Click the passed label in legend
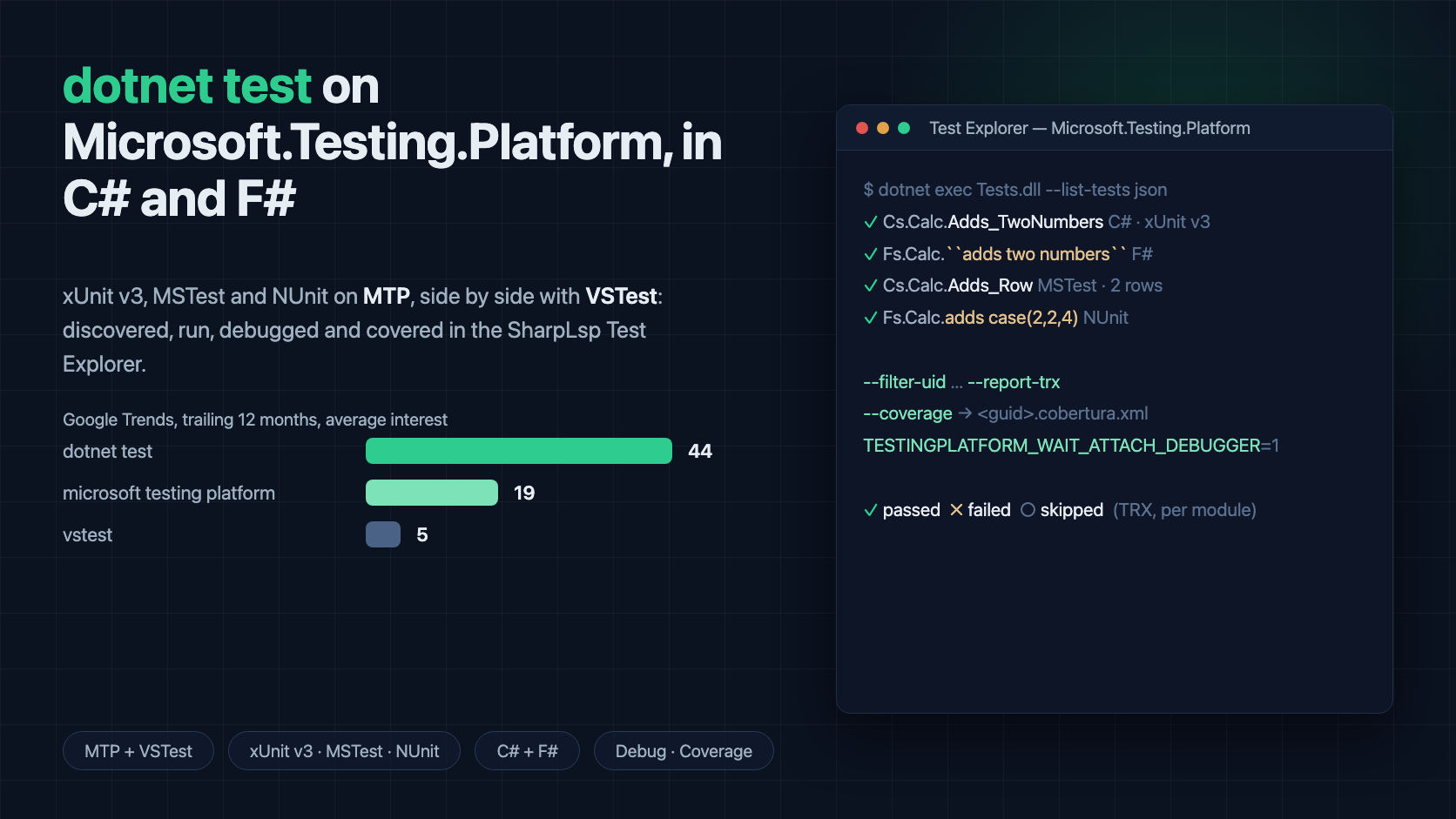This screenshot has width=1456, height=819. [912, 510]
